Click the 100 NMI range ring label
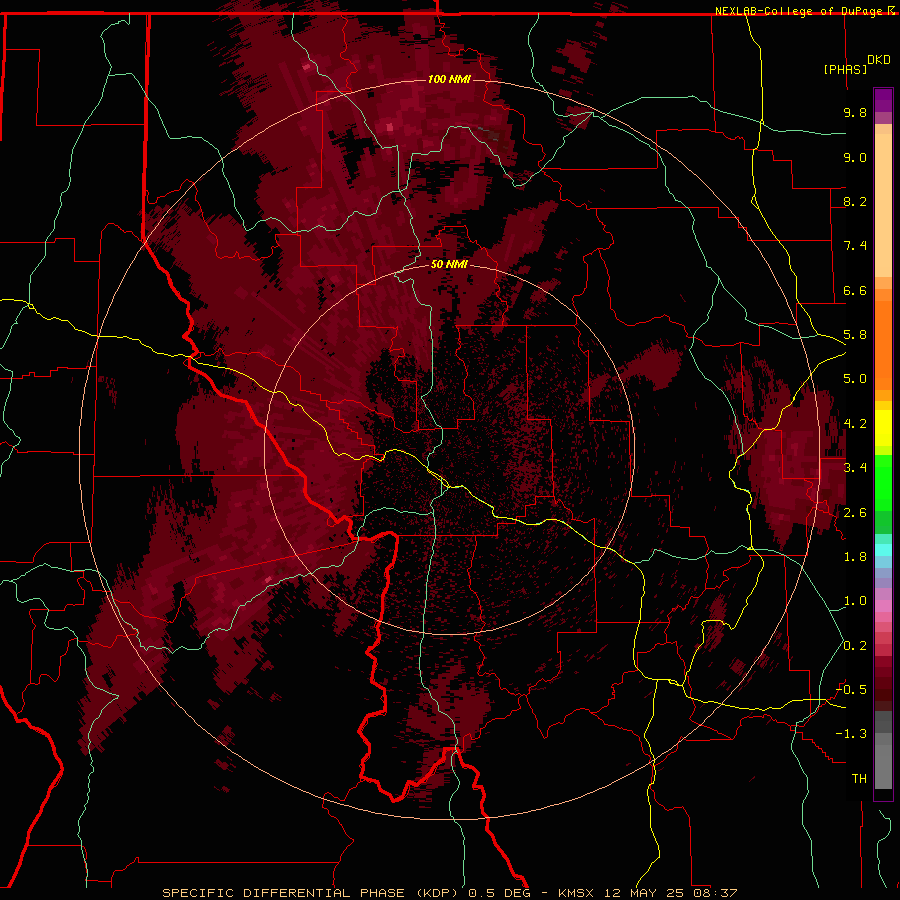The width and height of the screenshot is (900, 900). (x=449, y=79)
